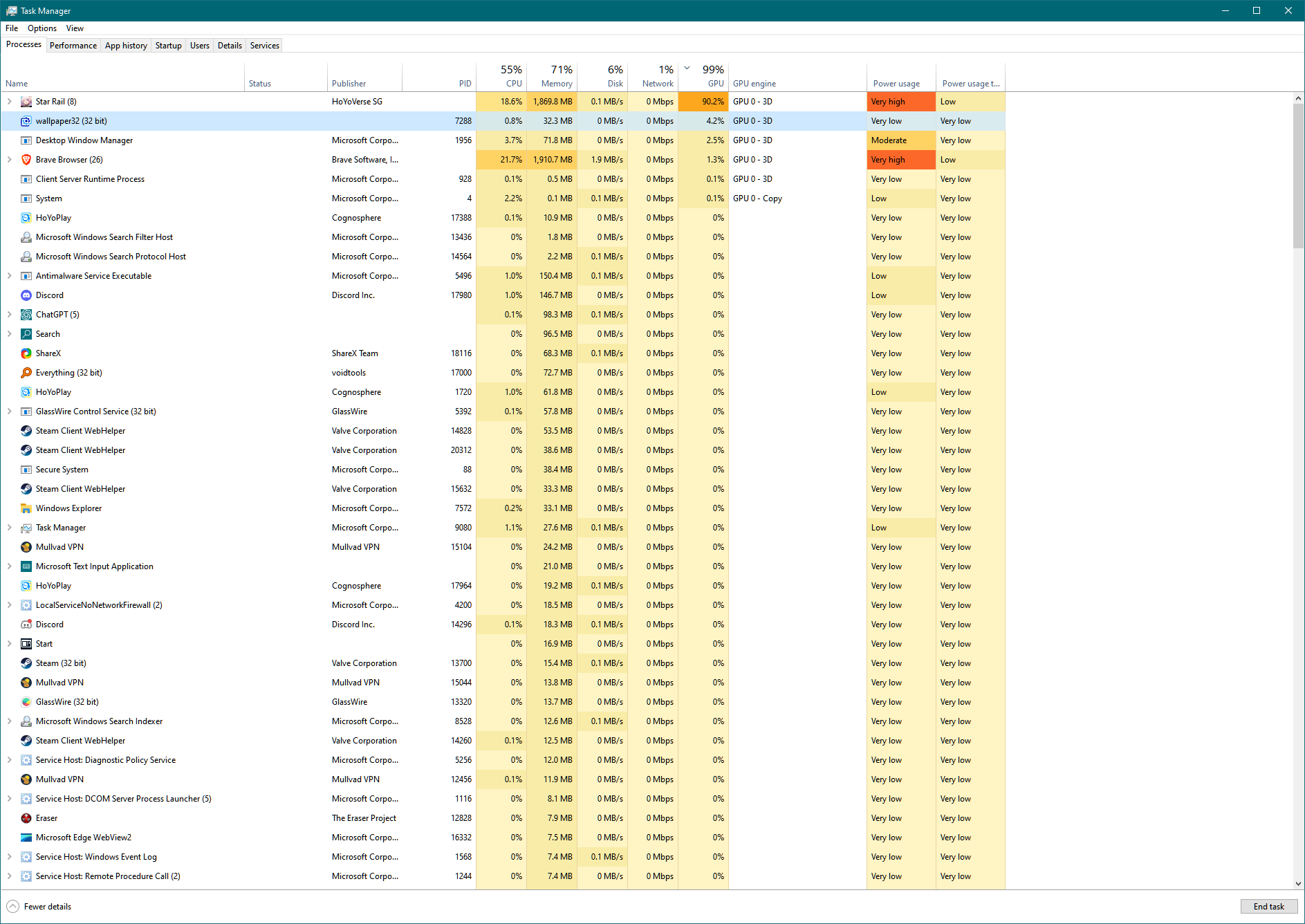Click the Desktop Window Manager icon

(26, 140)
